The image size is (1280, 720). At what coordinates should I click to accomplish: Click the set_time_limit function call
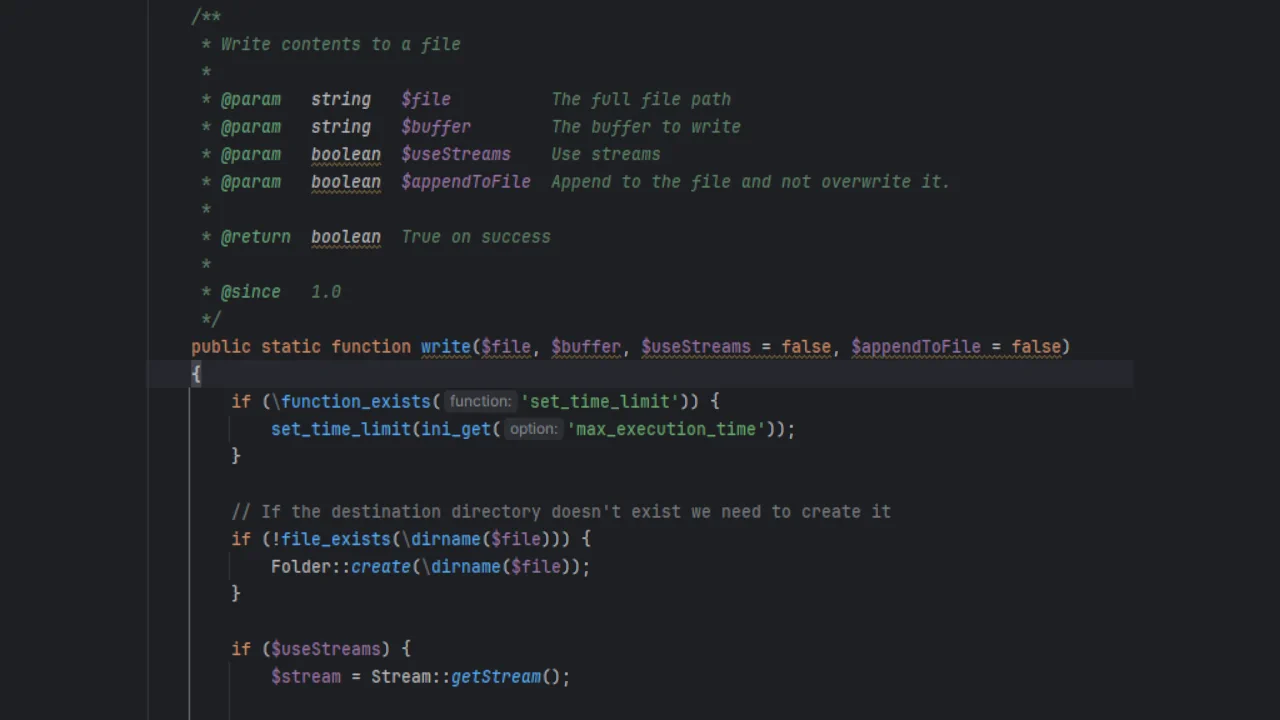pyautogui.click(x=340, y=429)
